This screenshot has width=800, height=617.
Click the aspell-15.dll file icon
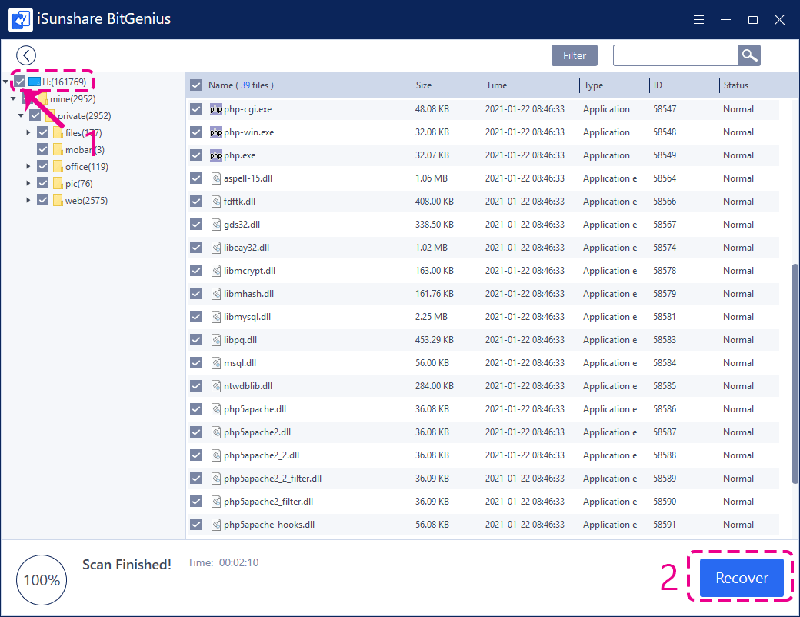point(216,178)
